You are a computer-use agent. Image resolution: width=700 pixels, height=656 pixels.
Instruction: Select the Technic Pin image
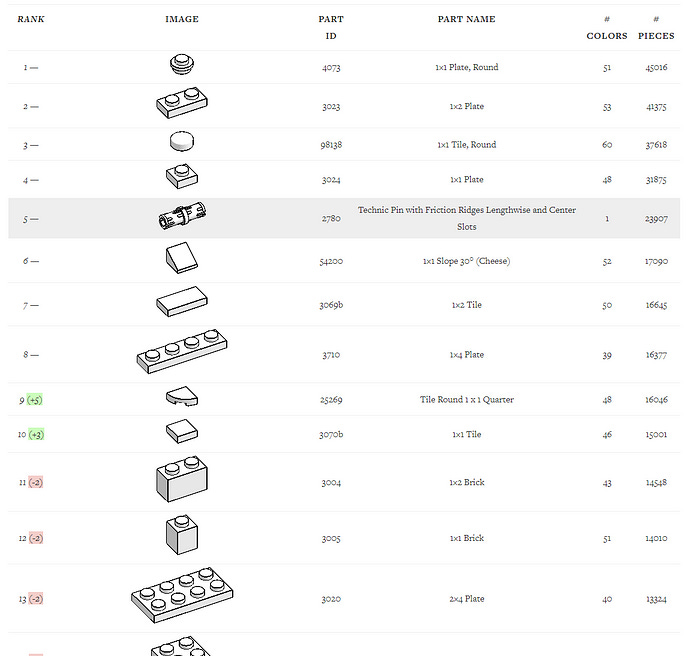(x=182, y=215)
